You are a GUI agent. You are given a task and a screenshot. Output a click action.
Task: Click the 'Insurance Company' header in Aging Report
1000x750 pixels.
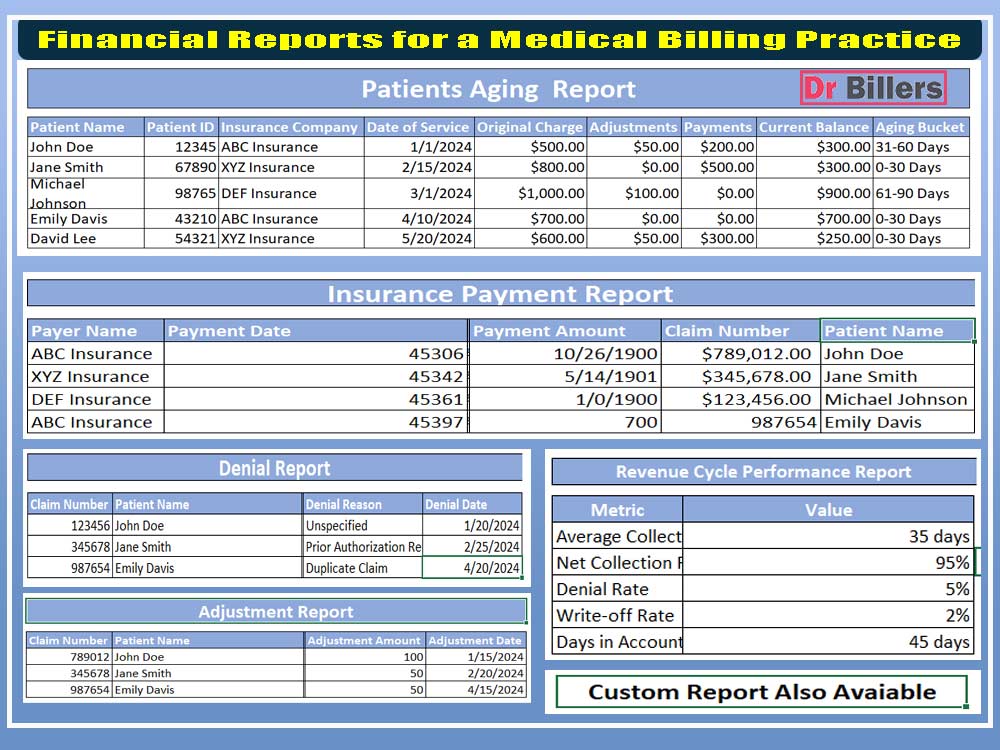(291, 127)
